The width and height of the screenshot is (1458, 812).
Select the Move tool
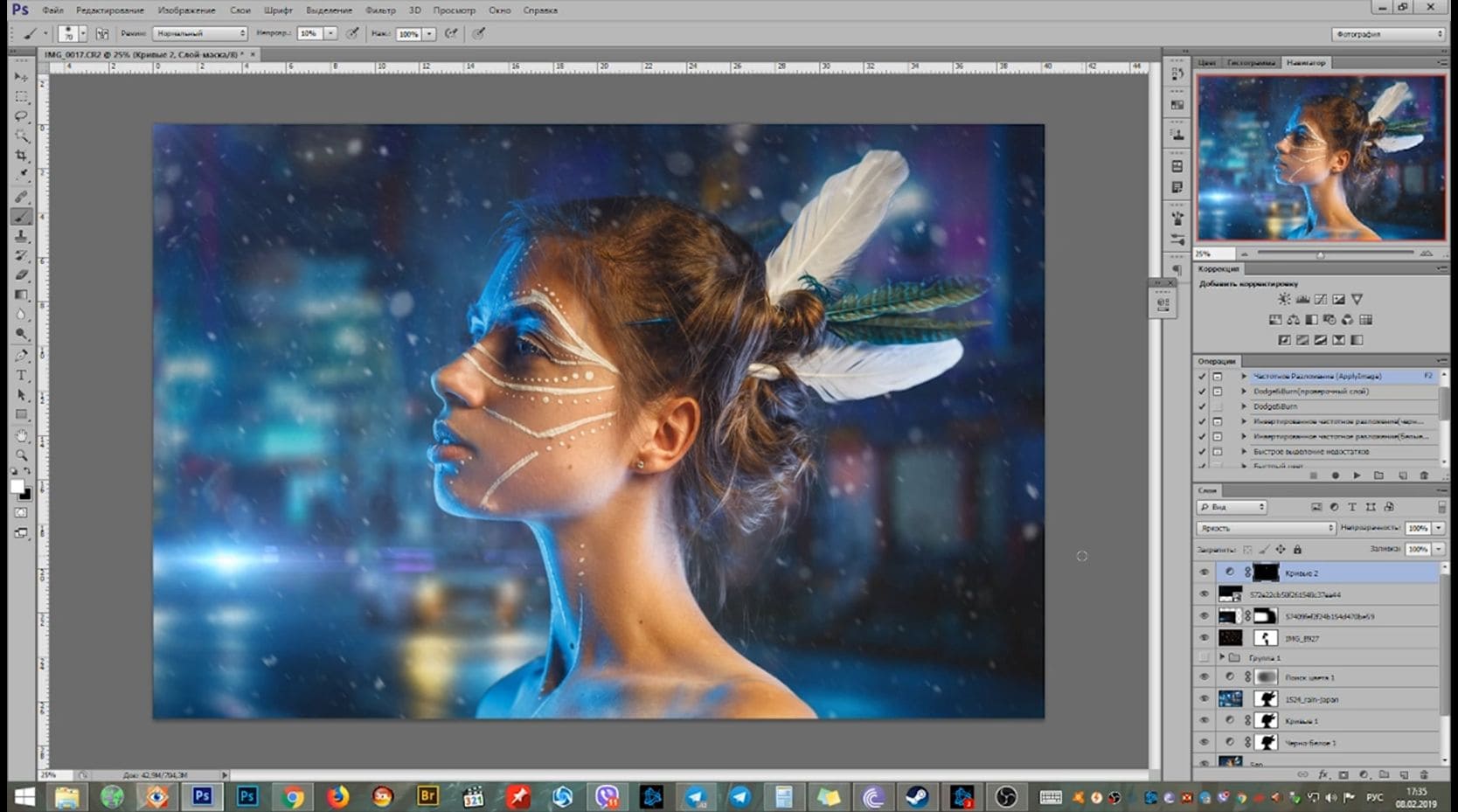click(x=22, y=77)
